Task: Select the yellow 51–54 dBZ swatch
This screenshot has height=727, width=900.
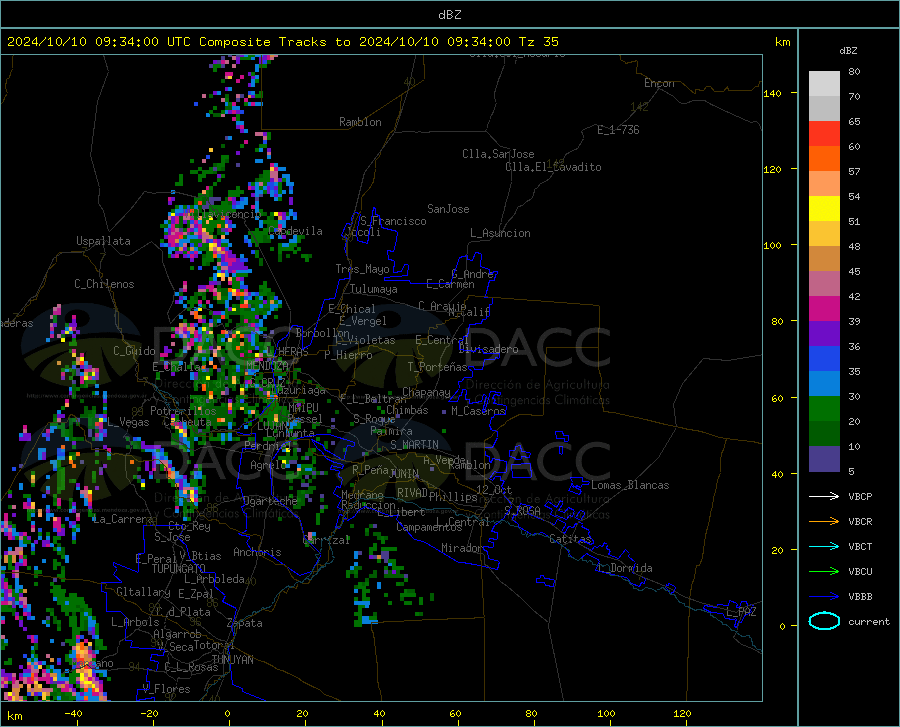Action: point(824,208)
